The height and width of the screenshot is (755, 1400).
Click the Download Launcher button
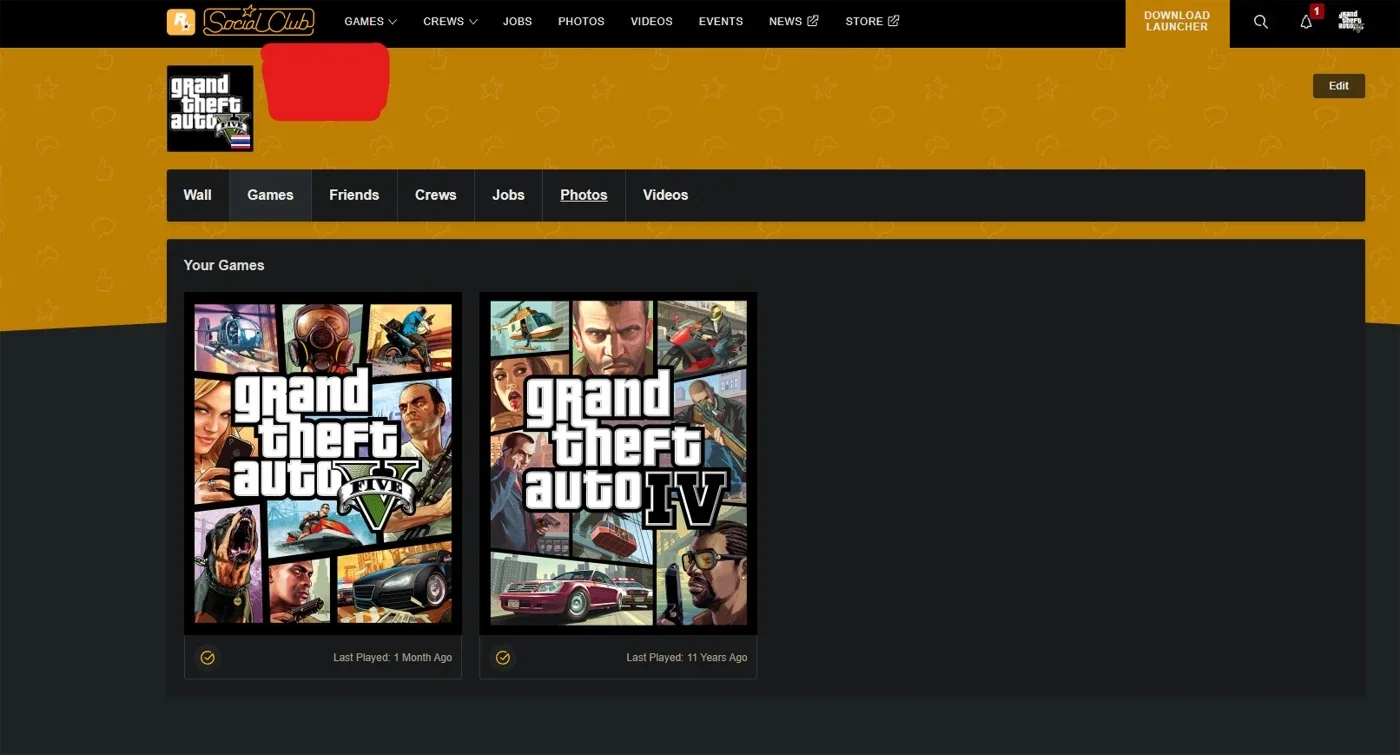coord(1177,22)
